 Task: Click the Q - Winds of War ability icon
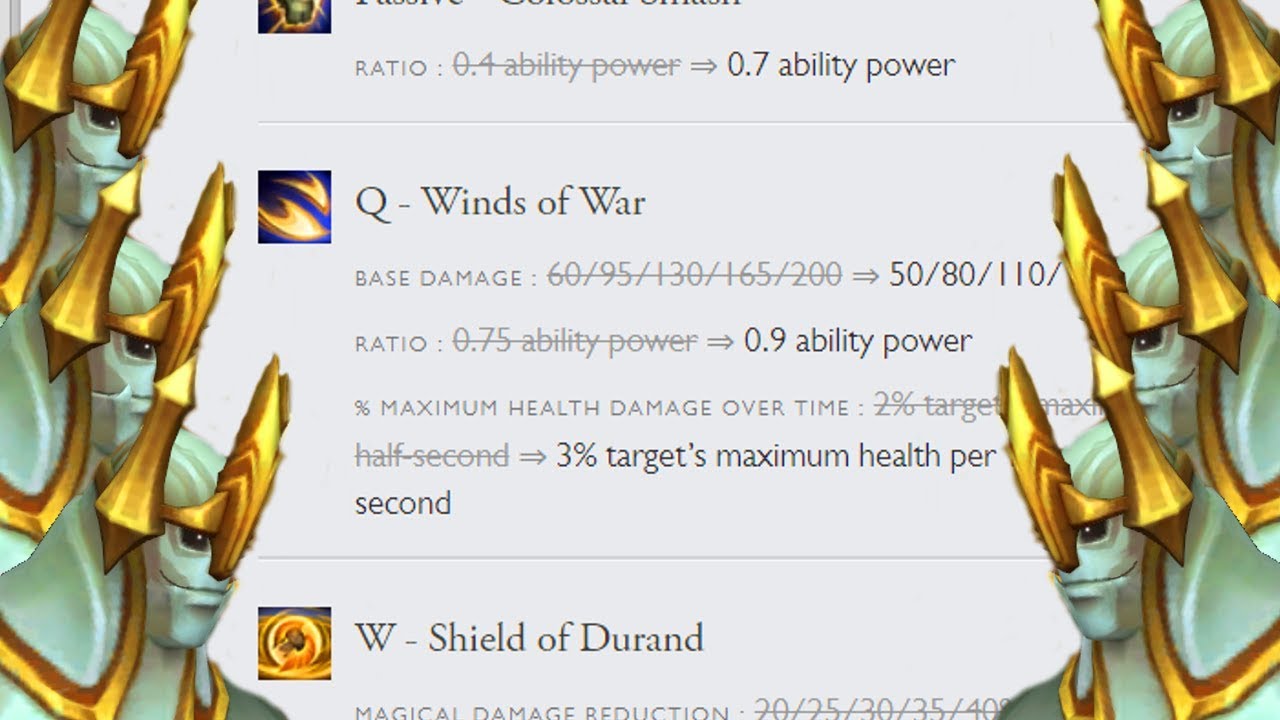[x=294, y=207]
